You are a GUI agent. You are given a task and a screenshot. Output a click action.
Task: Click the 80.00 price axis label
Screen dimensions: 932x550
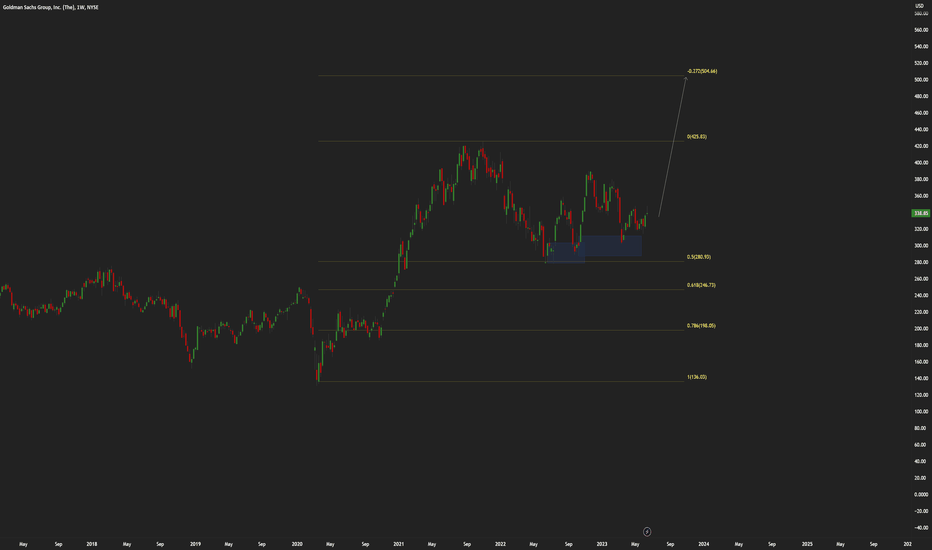(x=922, y=428)
